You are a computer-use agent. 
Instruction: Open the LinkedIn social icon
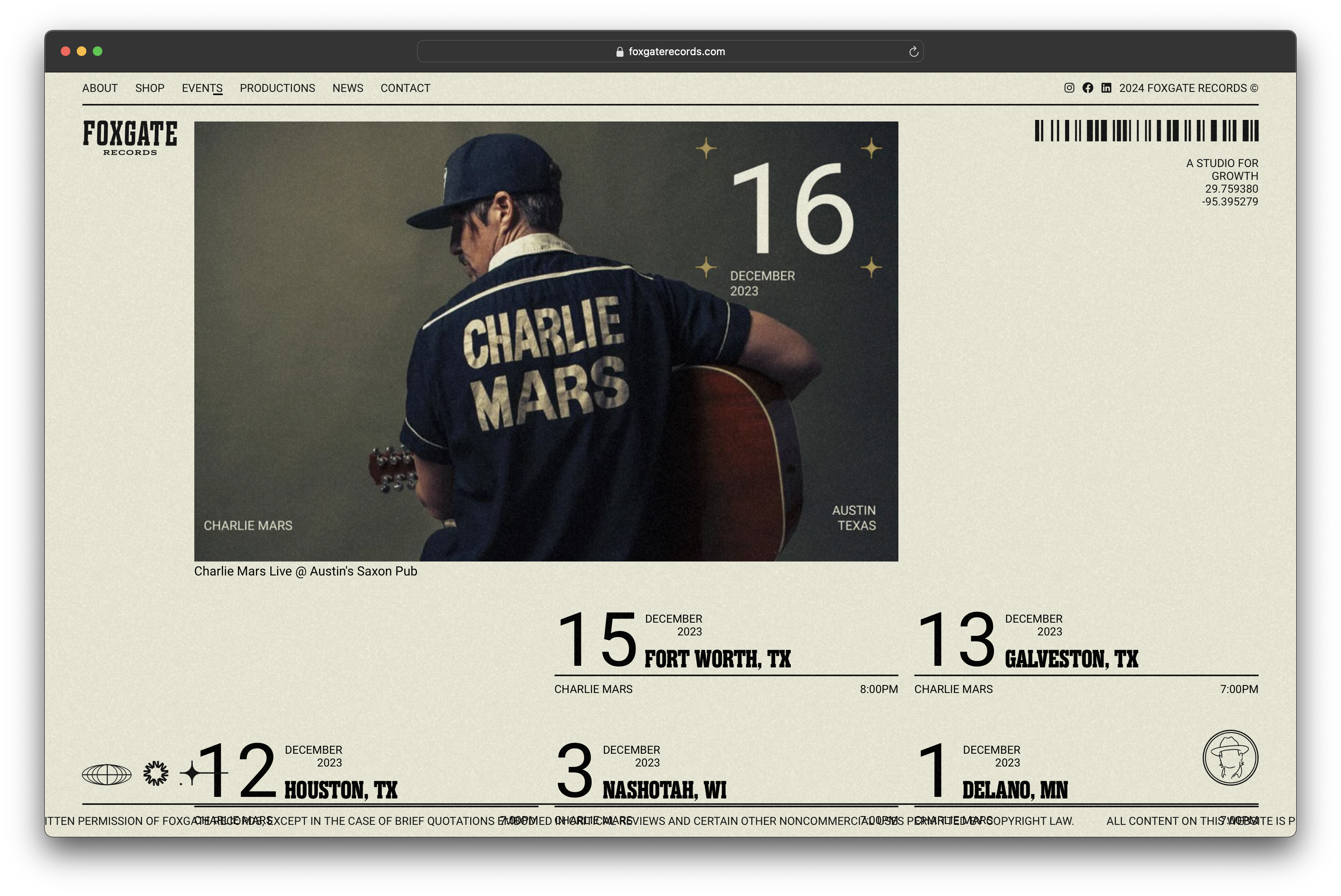(1106, 88)
